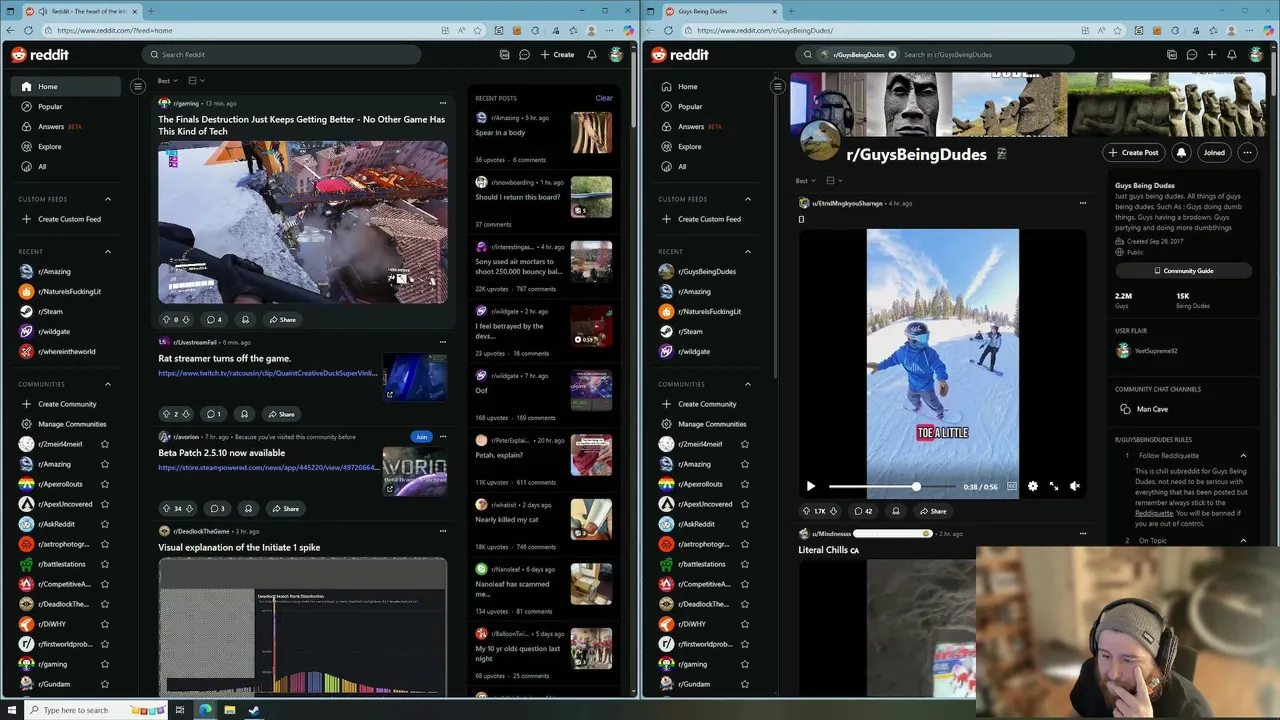
Task: Collapse Custom Feeds section in left window
Action: 108,199
